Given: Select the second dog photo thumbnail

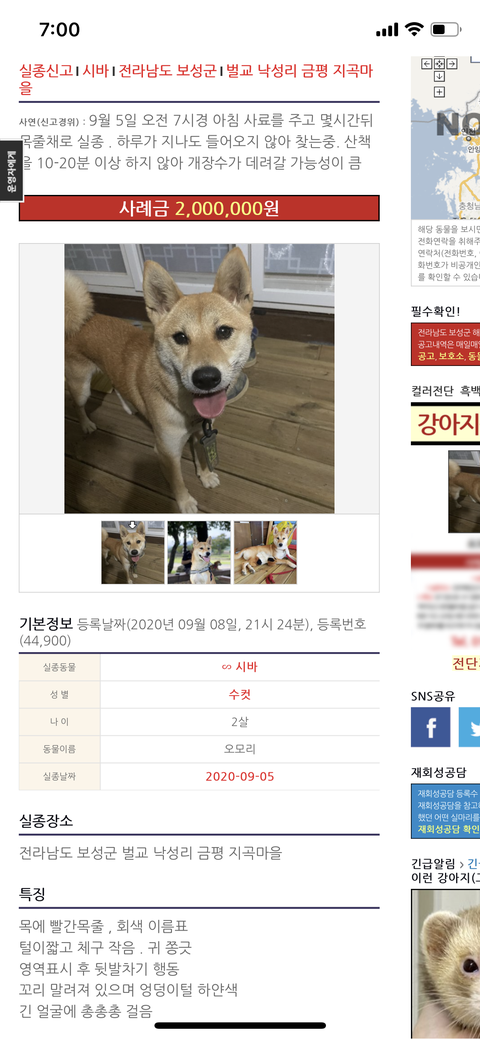Looking at the screenshot, I should [x=199, y=552].
